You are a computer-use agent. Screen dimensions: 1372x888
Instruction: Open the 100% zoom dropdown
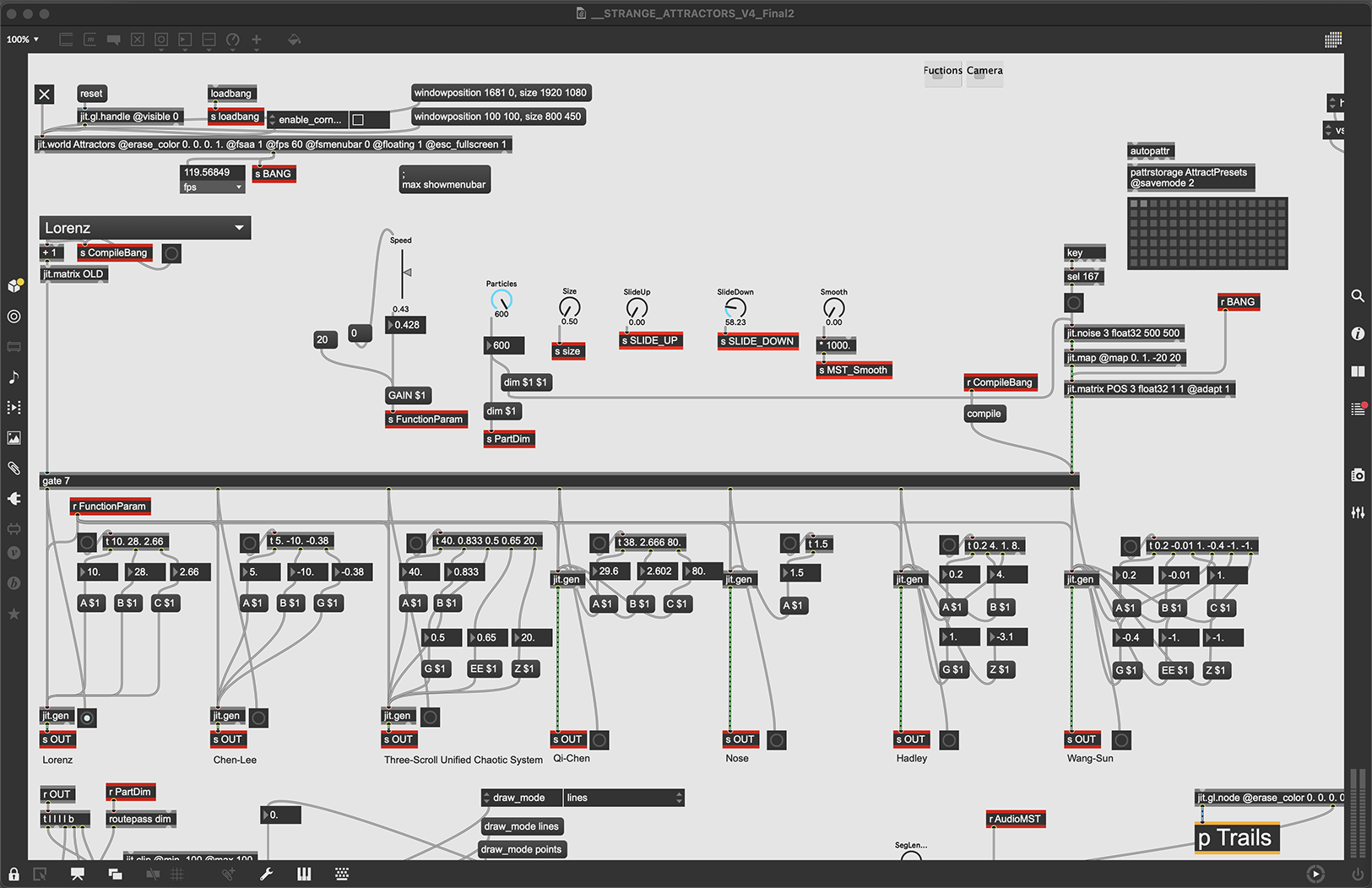(23, 40)
